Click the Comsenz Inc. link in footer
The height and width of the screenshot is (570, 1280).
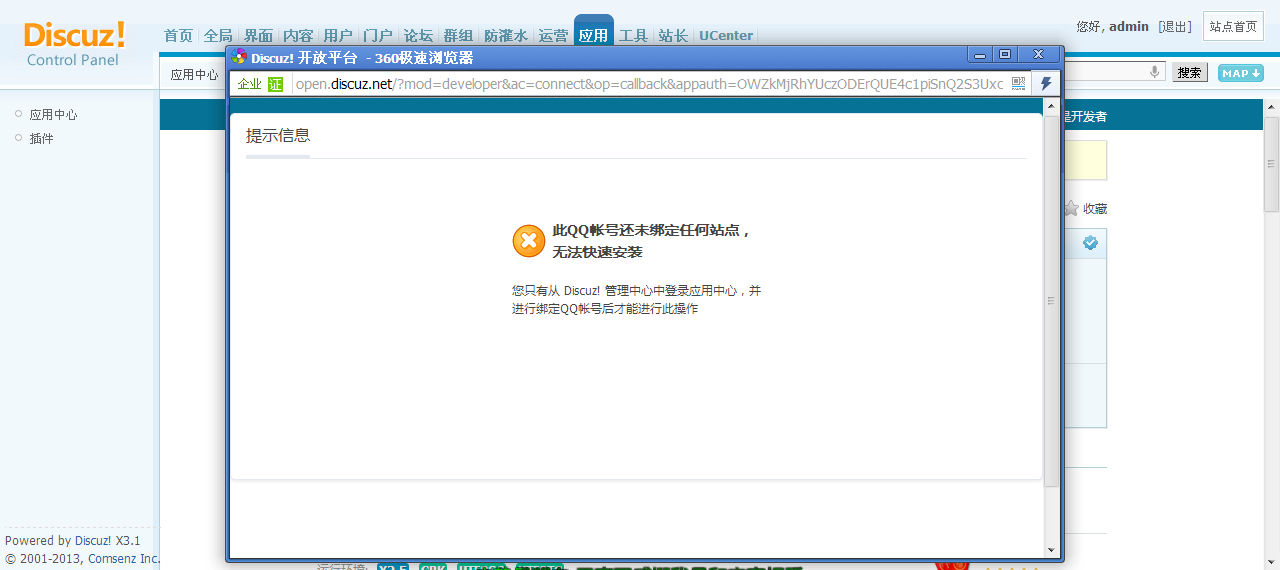(x=124, y=559)
